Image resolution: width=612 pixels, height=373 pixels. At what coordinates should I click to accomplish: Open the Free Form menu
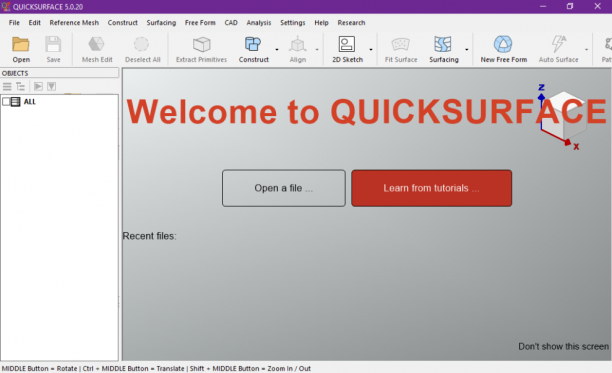click(x=200, y=23)
